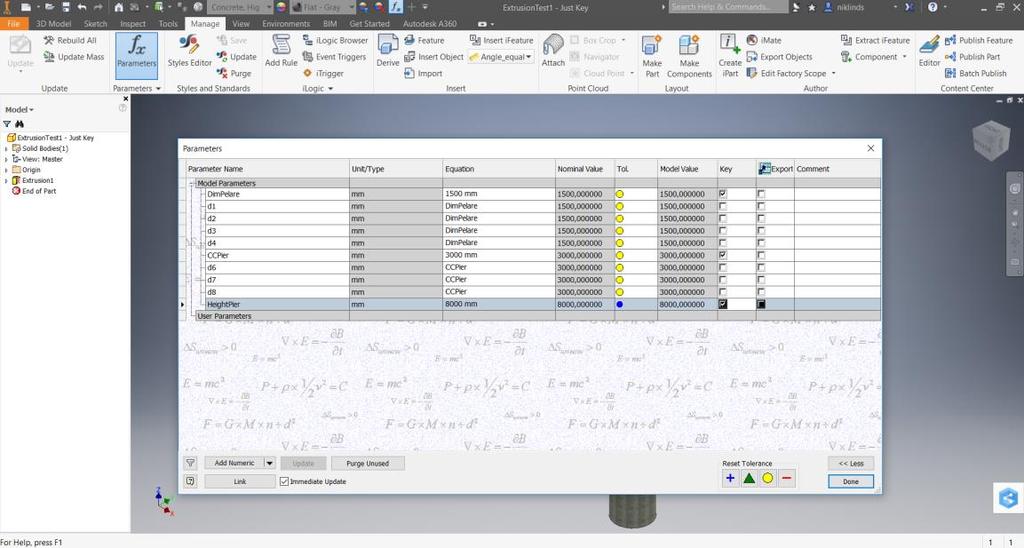1024x548 pixels.
Task: Open Event Triggers
Action: (x=334, y=57)
